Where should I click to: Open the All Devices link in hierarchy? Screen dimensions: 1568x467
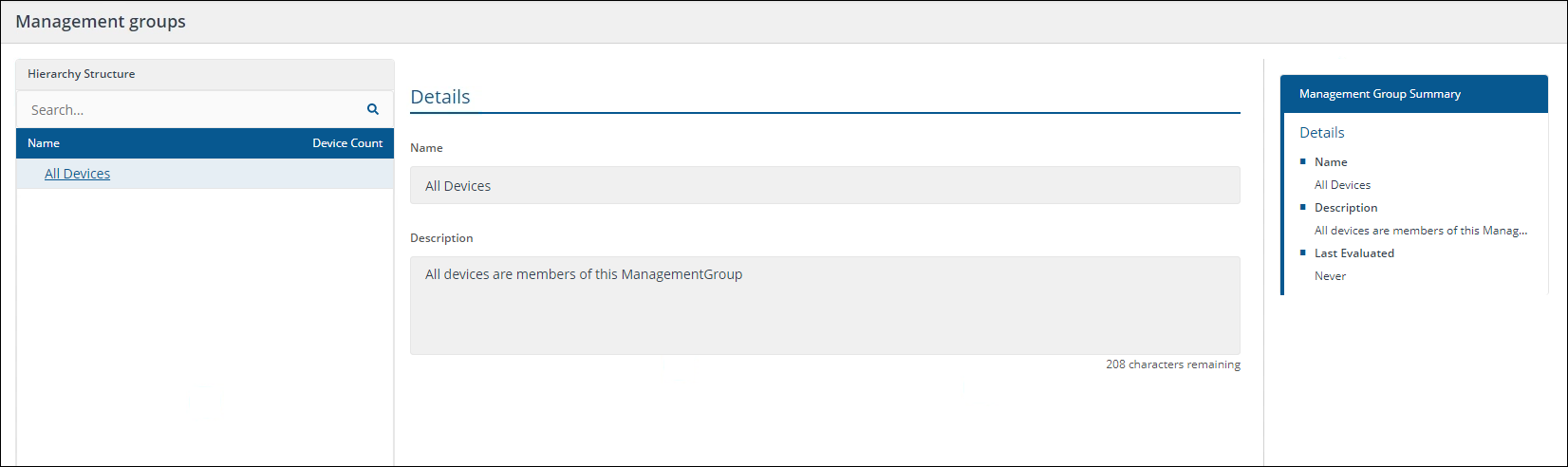(77, 174)
